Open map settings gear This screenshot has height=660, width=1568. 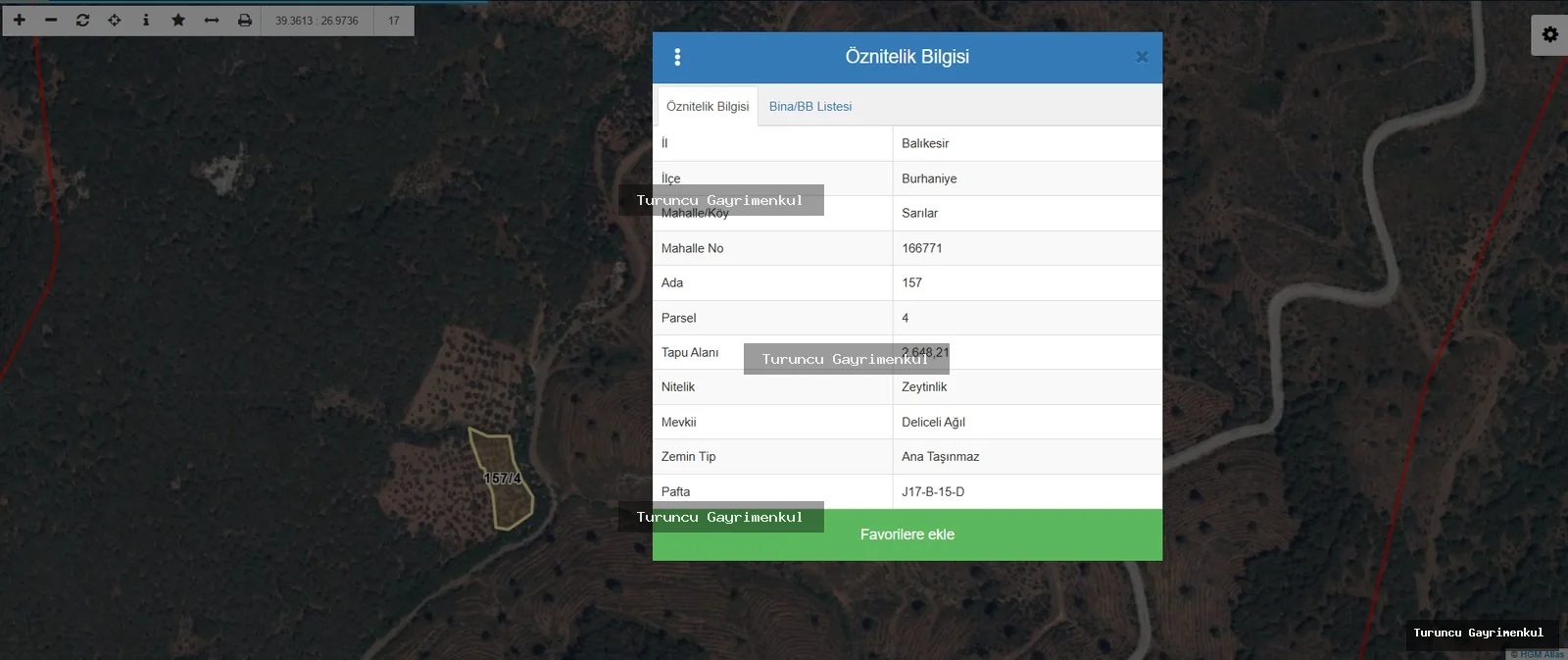[1549, 34]
